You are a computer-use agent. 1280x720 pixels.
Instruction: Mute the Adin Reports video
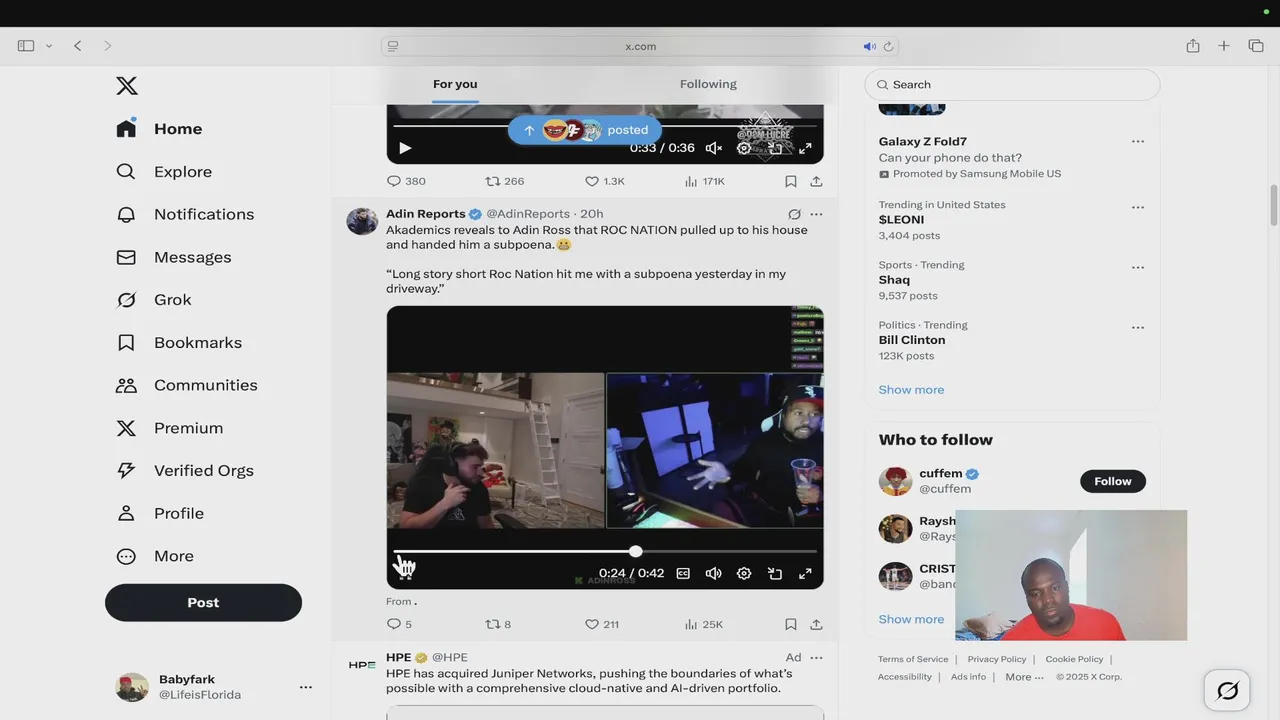point(713,573)
